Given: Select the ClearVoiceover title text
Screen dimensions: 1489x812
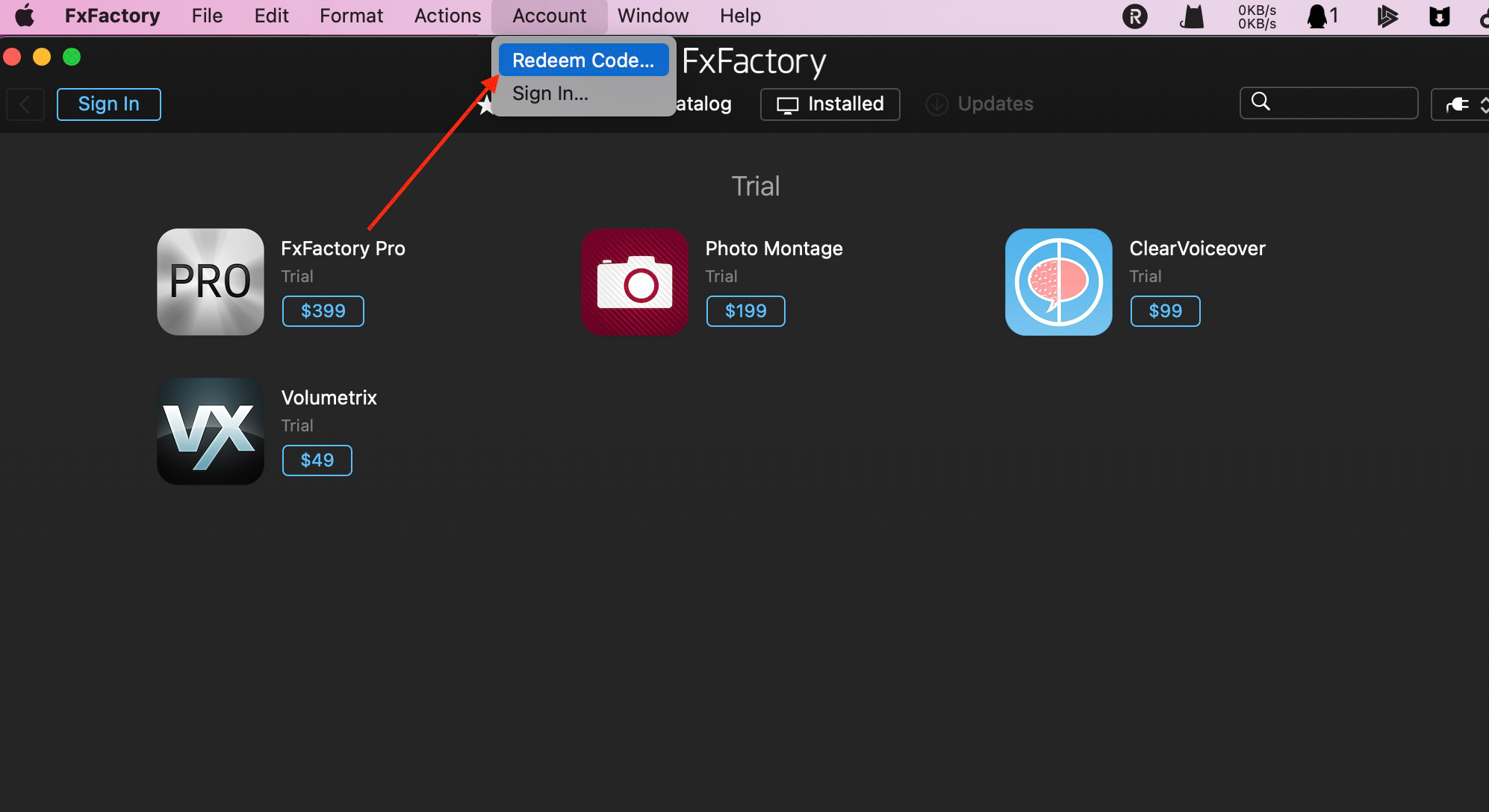Looking at the screenshot, I should pos(1197,249).
